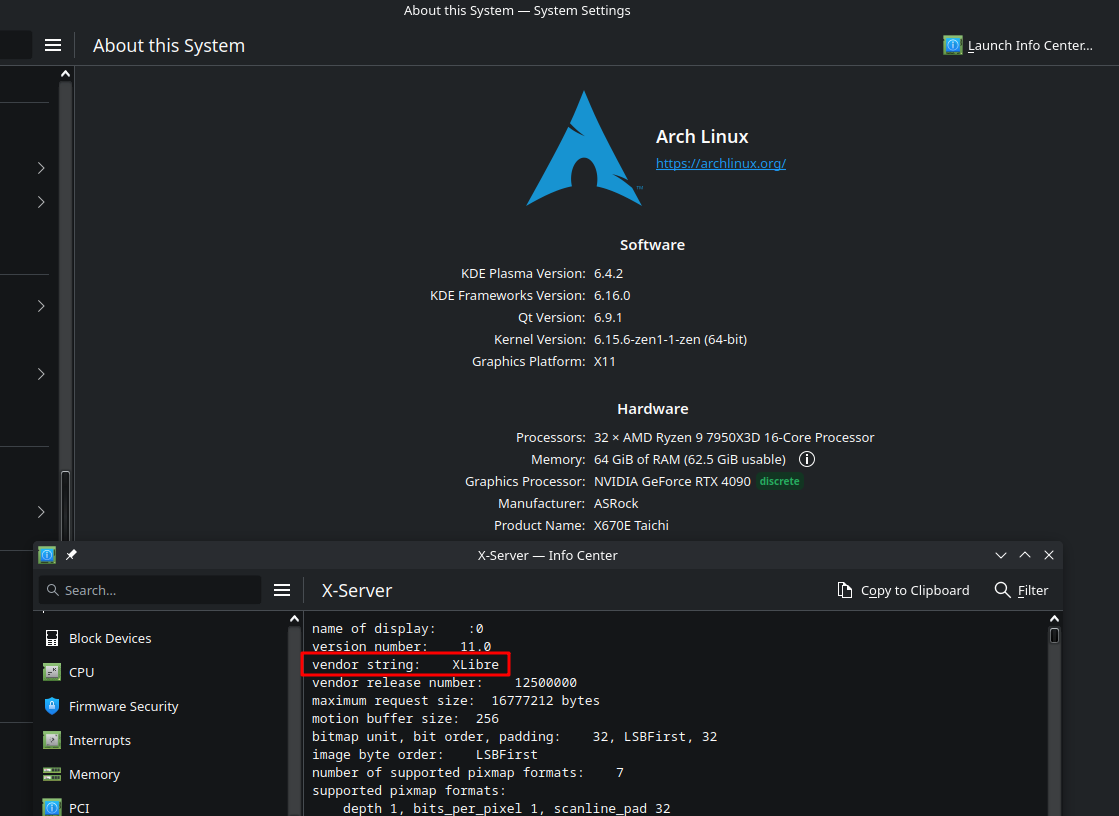Click the Processors value text
The image size is (1119, 816).
(734, 438)
